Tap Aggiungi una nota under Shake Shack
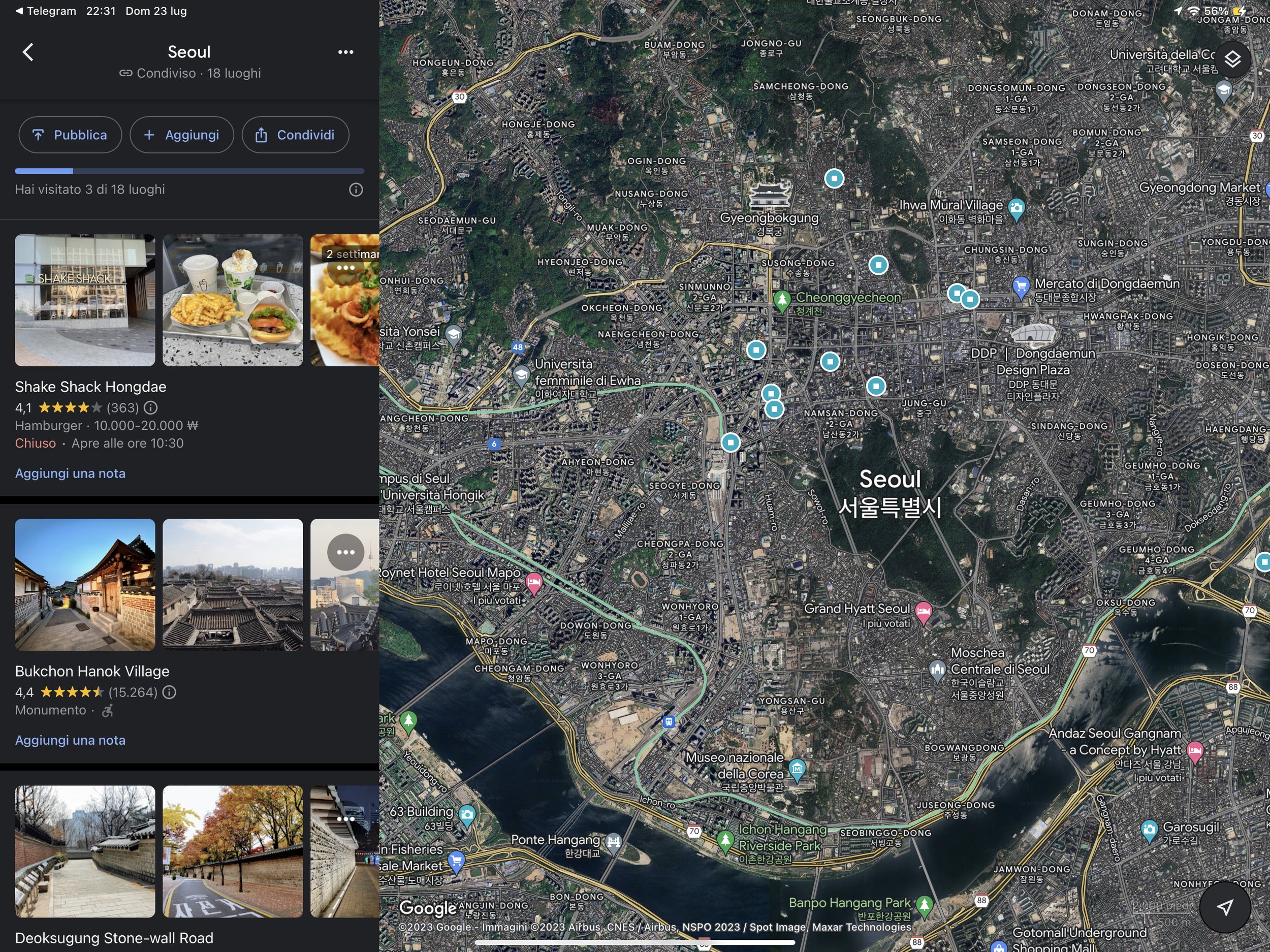 (70, 473)
